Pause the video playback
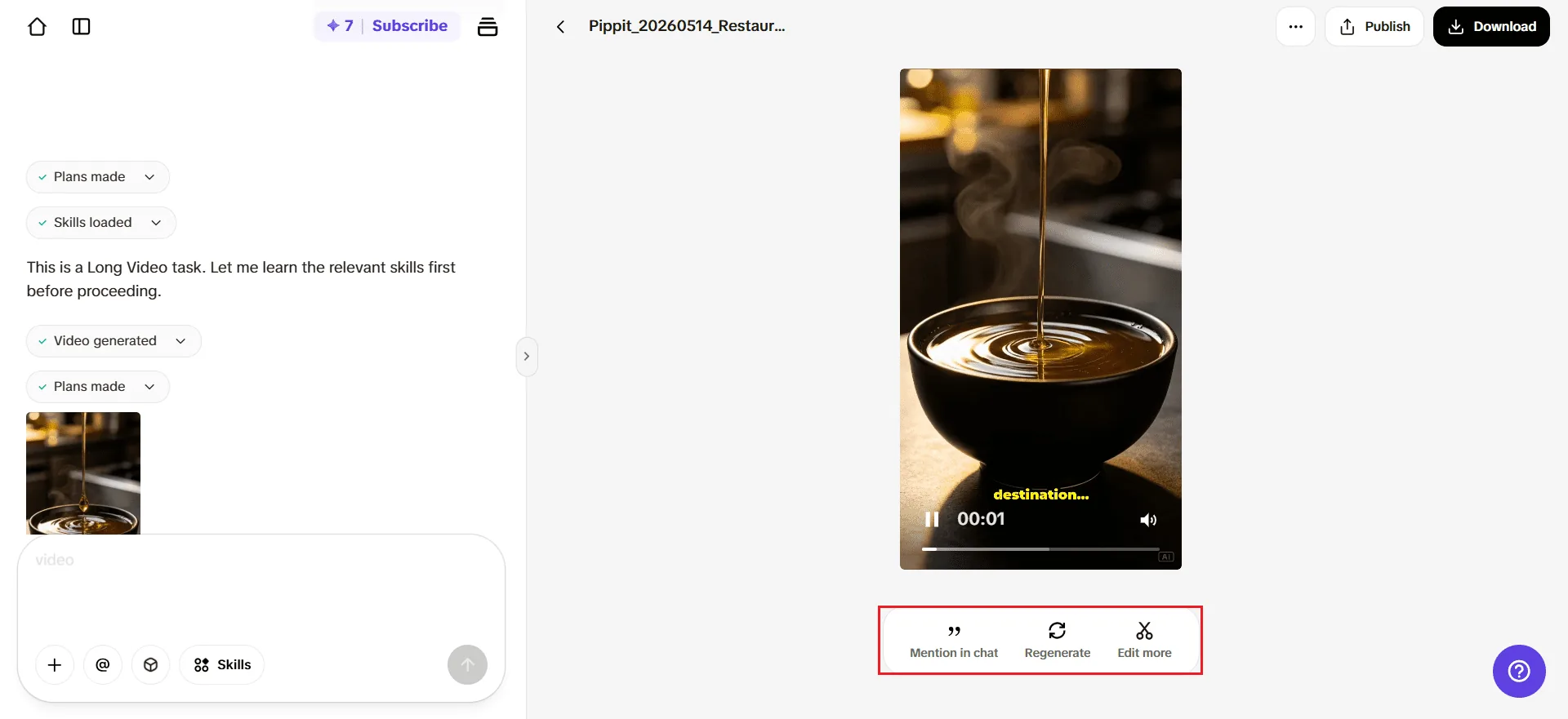The width and height of the screenshot is (1568, 719). pyautogui.click(x=932, y=519)
